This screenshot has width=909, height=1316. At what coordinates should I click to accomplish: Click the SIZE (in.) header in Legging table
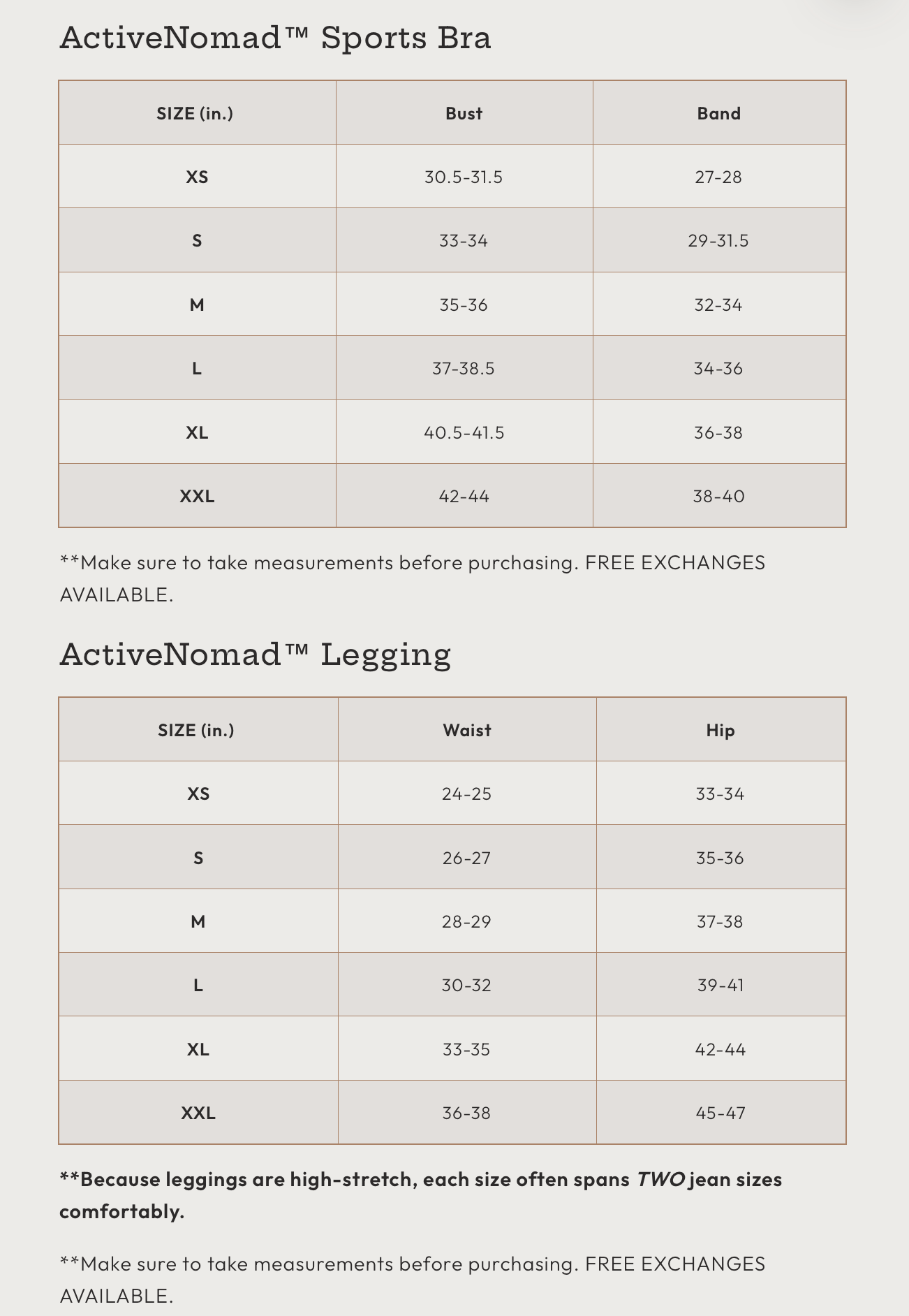[196, 730]
